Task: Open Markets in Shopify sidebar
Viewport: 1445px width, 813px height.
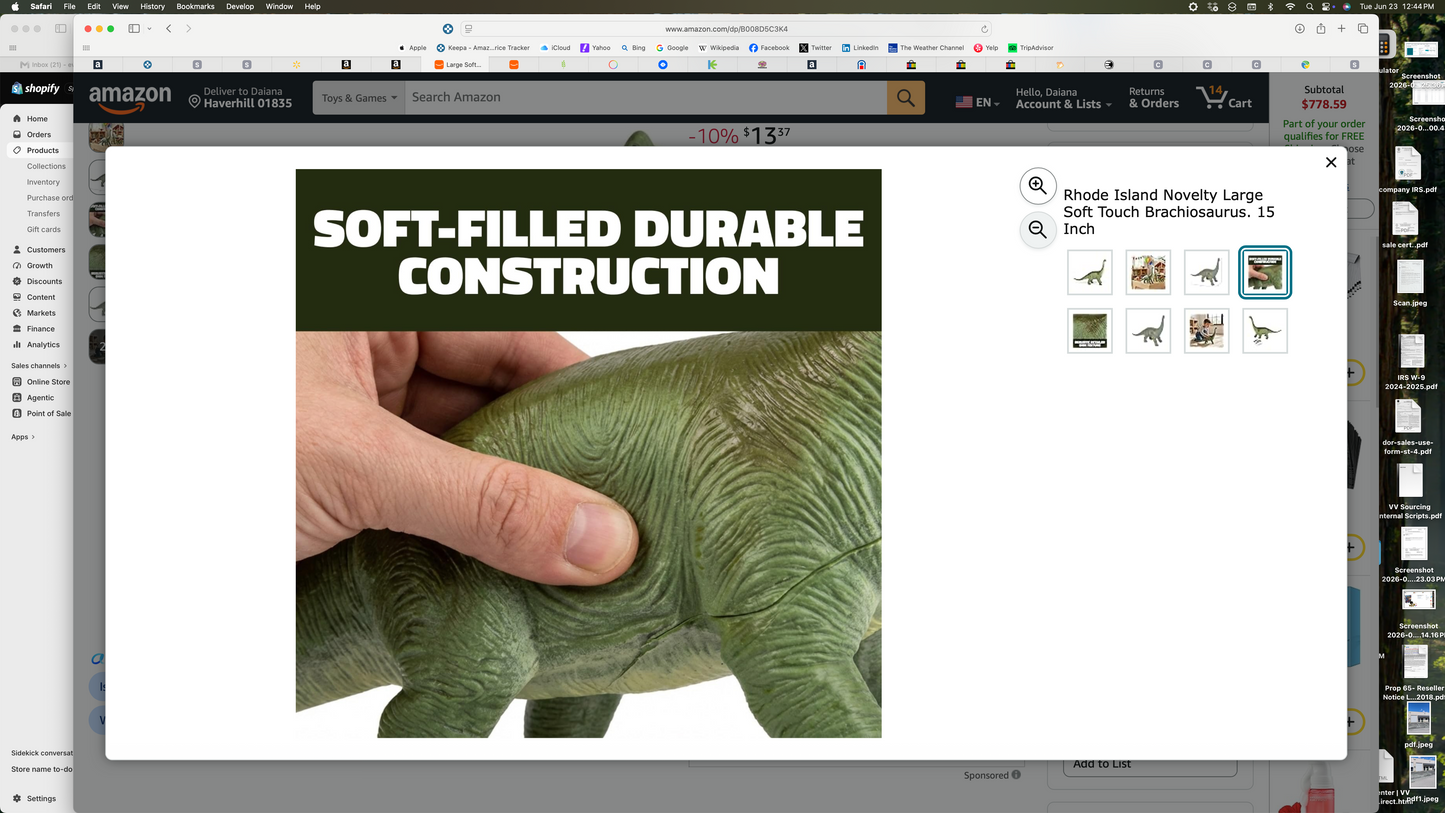Action: point(41,313)
